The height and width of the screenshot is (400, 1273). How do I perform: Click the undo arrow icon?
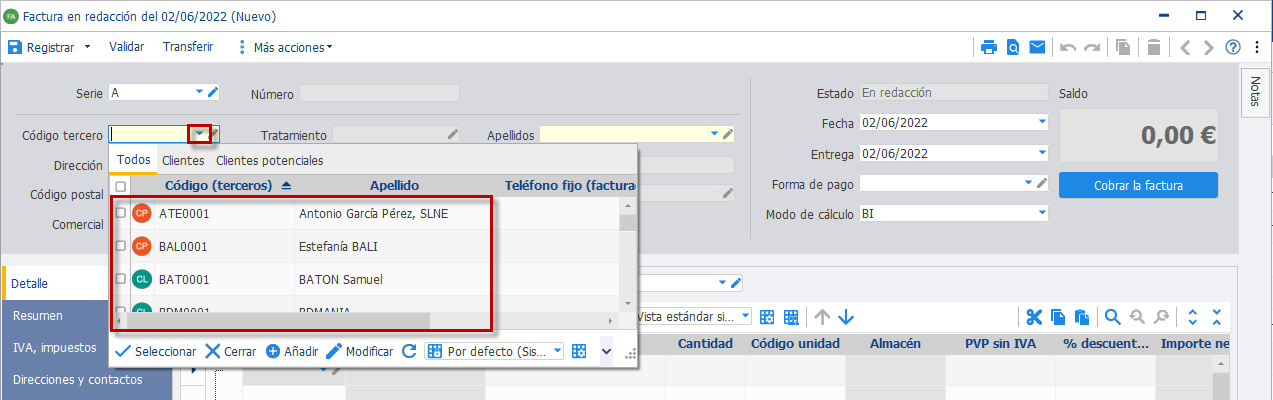[x=1068, y=47]
